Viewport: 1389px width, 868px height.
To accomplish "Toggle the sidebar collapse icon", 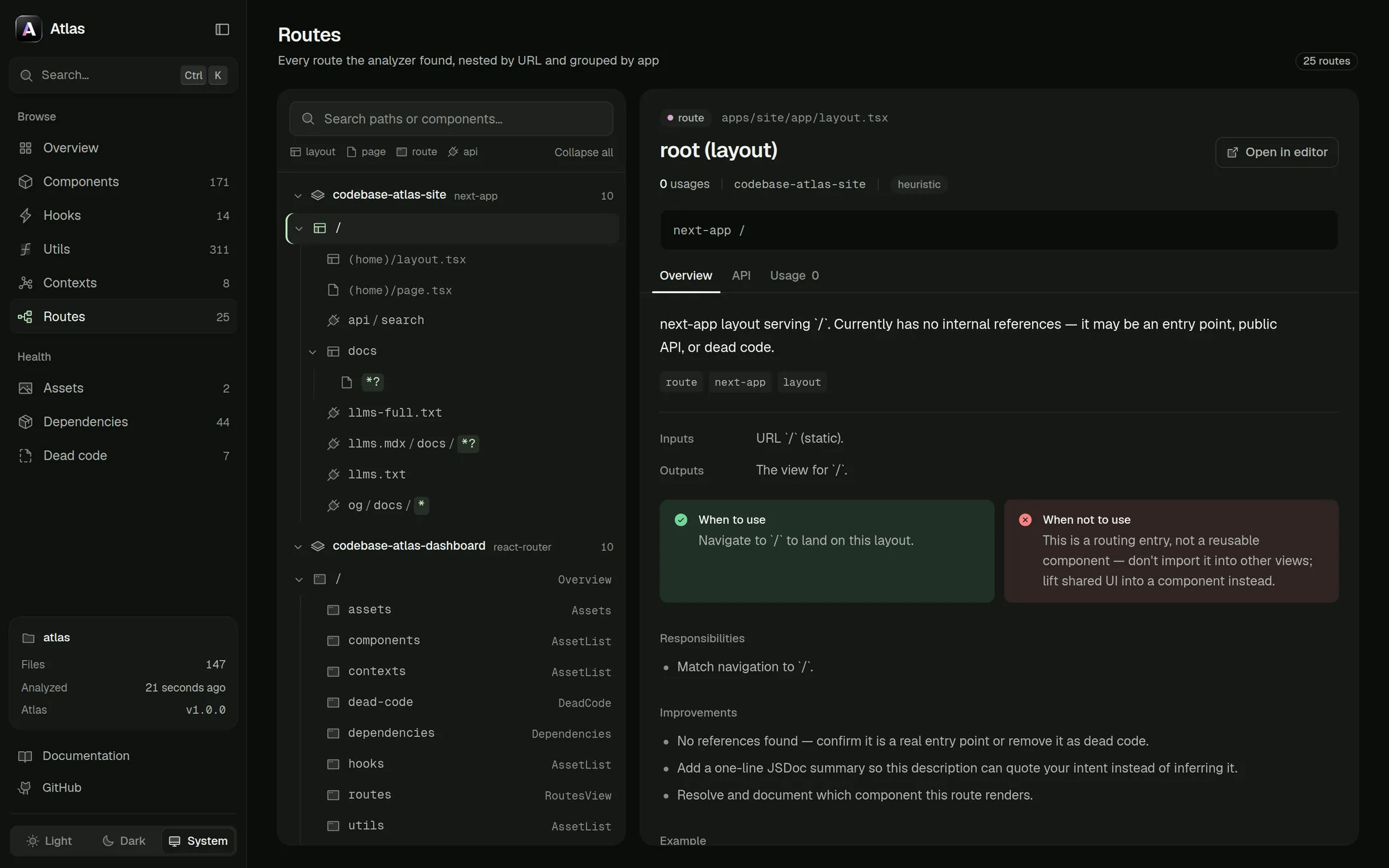I will point(222,29).
